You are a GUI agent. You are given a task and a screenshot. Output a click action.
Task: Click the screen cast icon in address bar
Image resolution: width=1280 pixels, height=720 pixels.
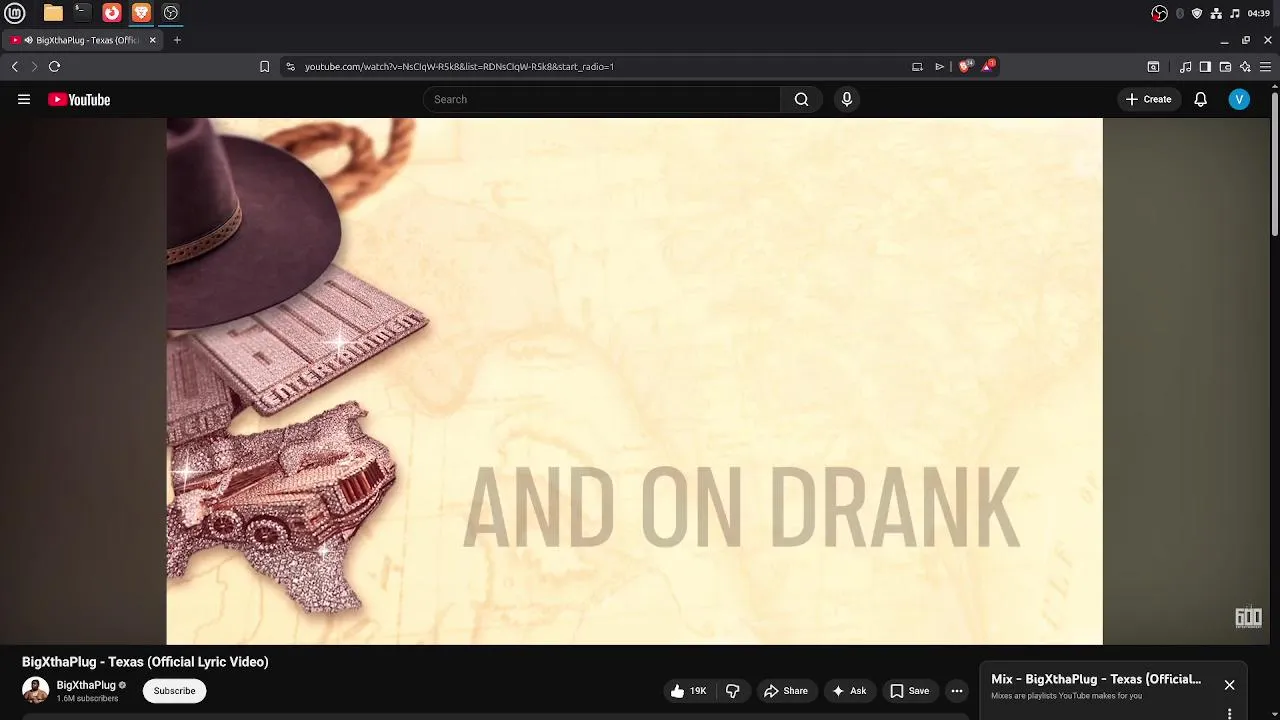[x=917, y=66]
